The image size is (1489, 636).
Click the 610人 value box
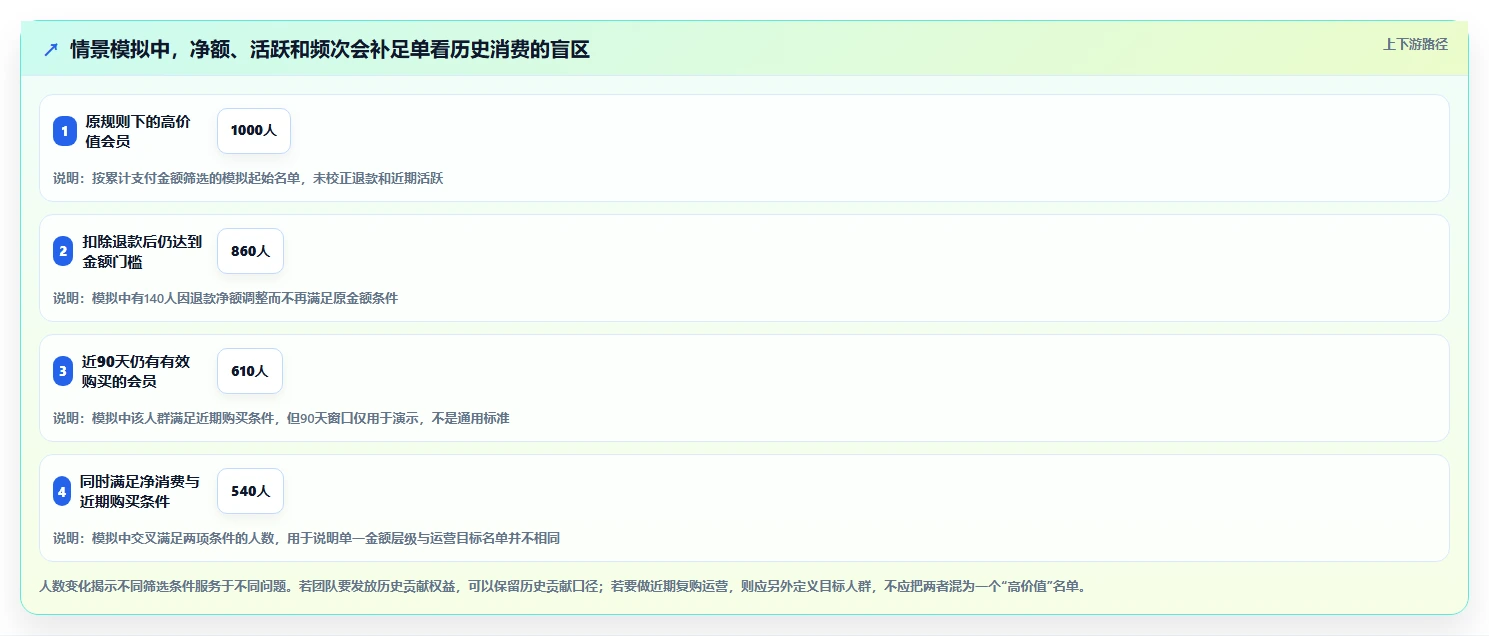pyautogui.click(x=250, y=371)
